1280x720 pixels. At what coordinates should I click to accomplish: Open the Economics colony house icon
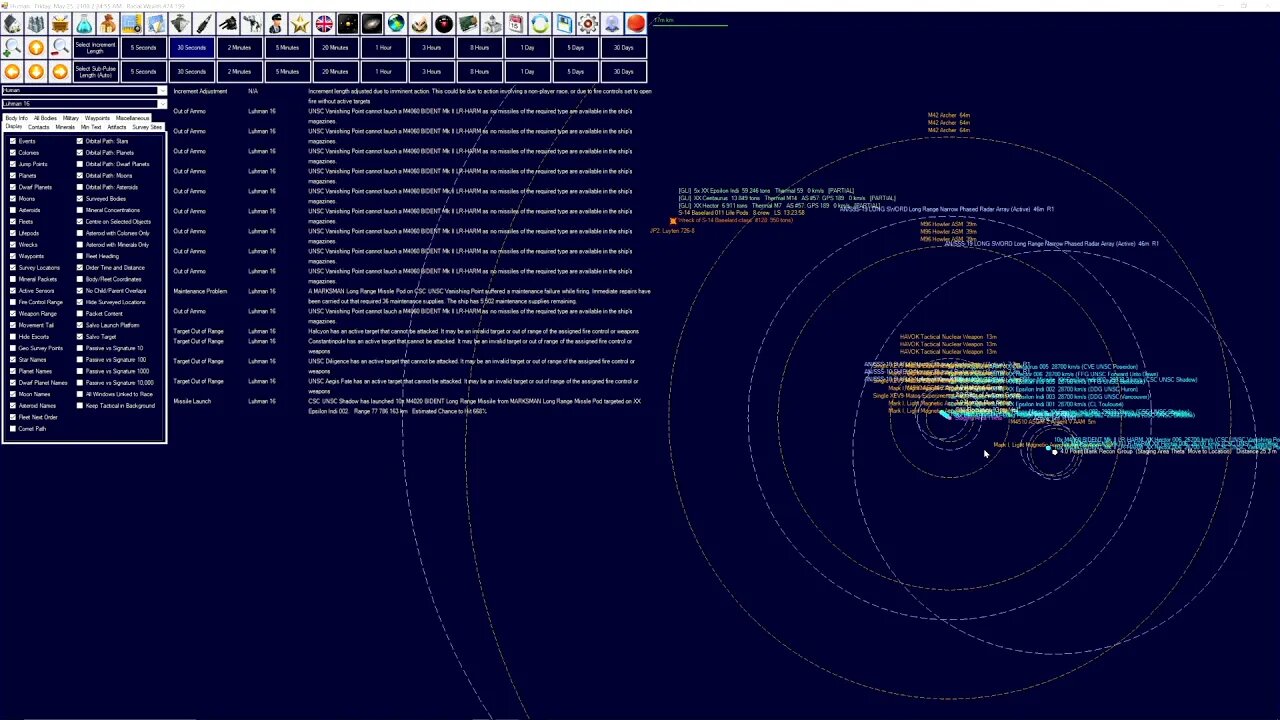click(x=12, y=23)
